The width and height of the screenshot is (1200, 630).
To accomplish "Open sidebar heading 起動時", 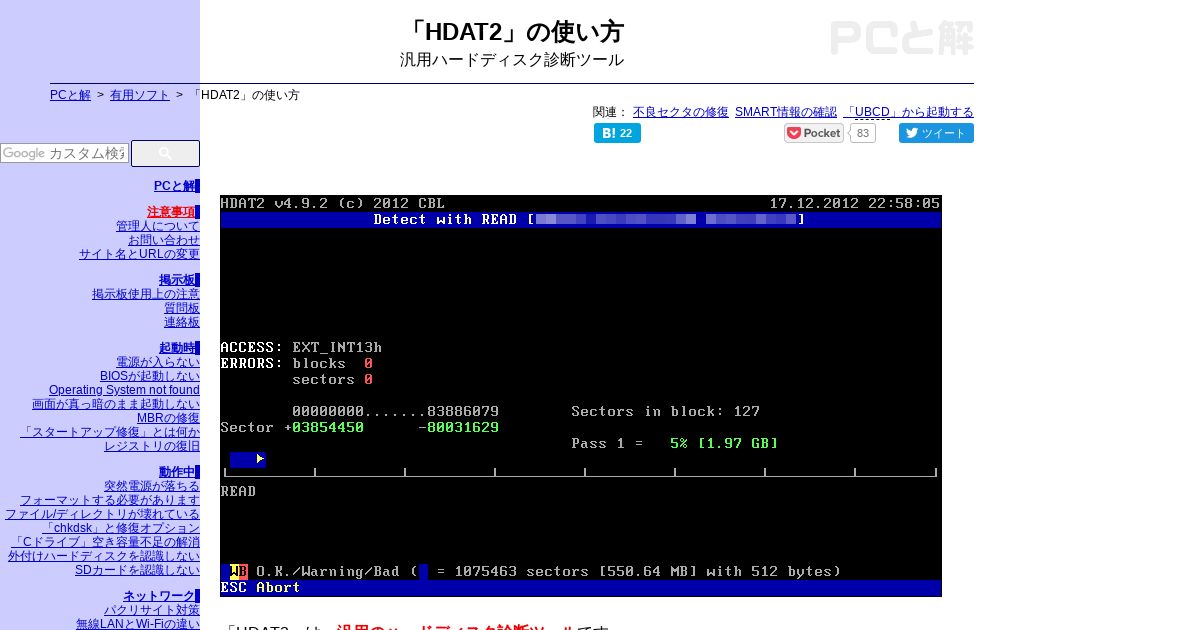I will coord(177,348).
